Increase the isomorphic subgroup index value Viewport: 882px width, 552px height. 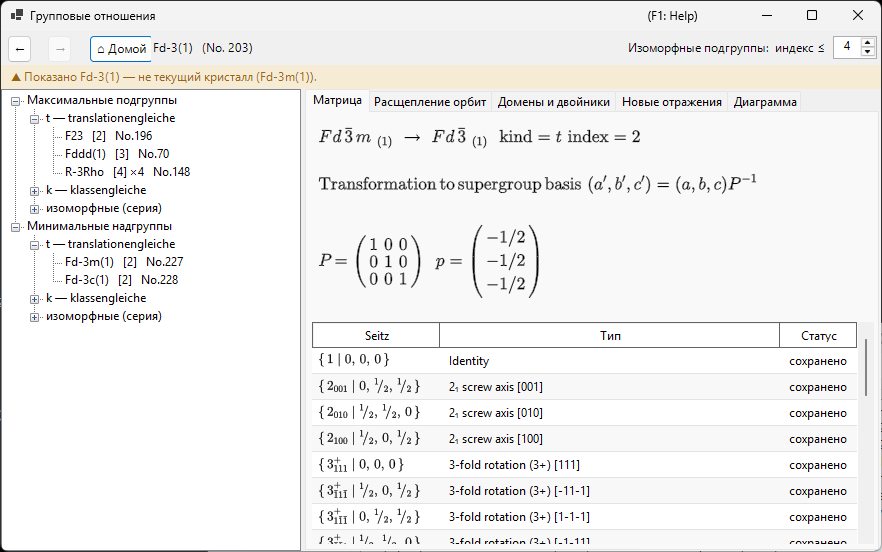tap(867, 42)
